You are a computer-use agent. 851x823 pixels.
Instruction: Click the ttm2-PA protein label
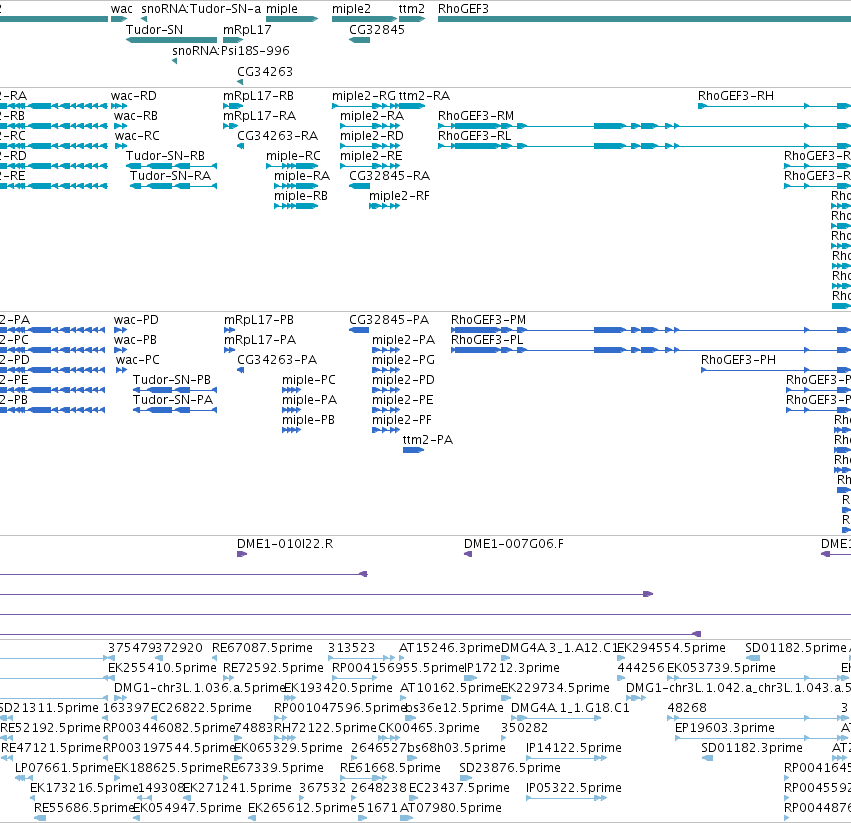428,440
